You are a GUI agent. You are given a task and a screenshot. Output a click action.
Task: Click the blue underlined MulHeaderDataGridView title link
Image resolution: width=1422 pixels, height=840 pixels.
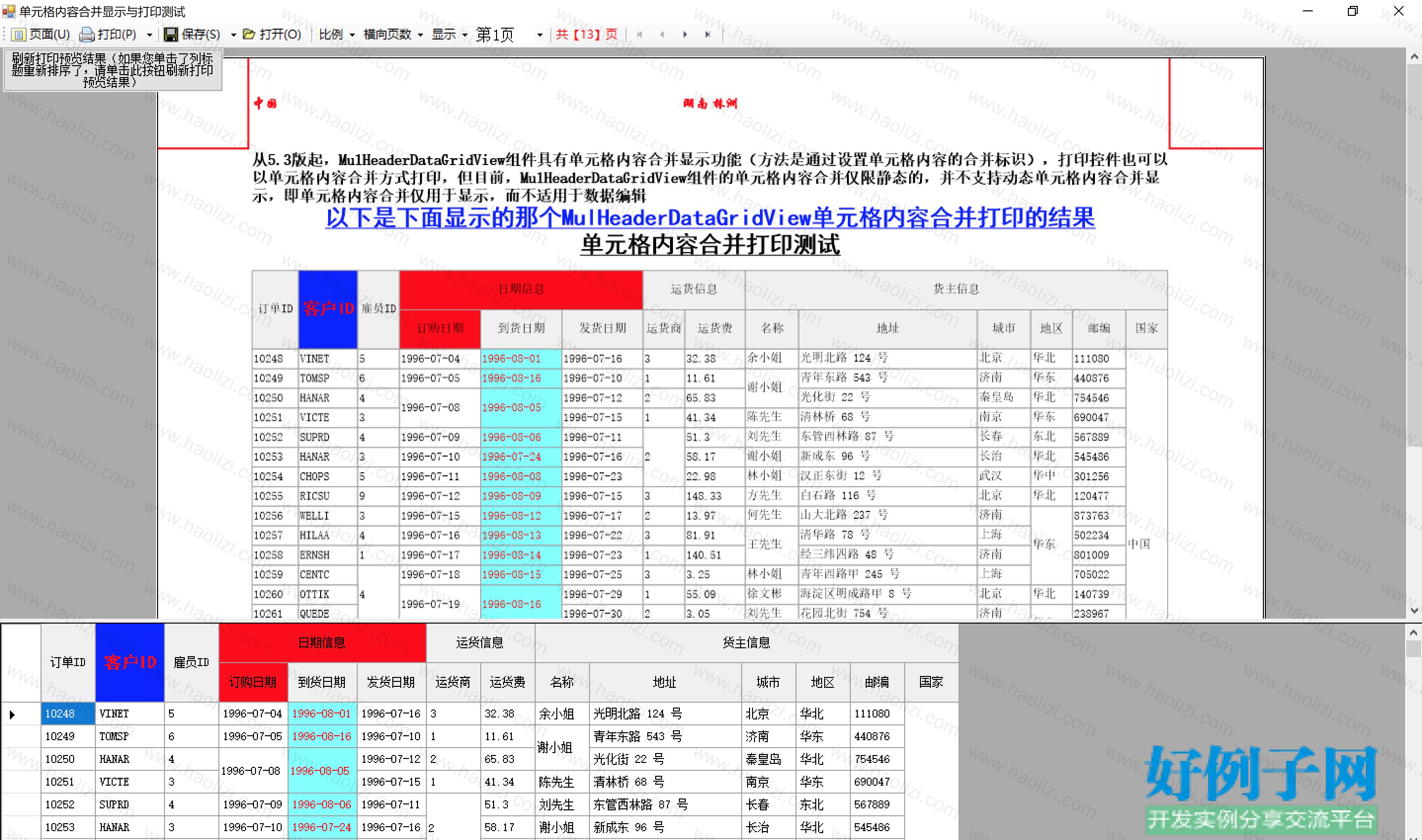710,218
